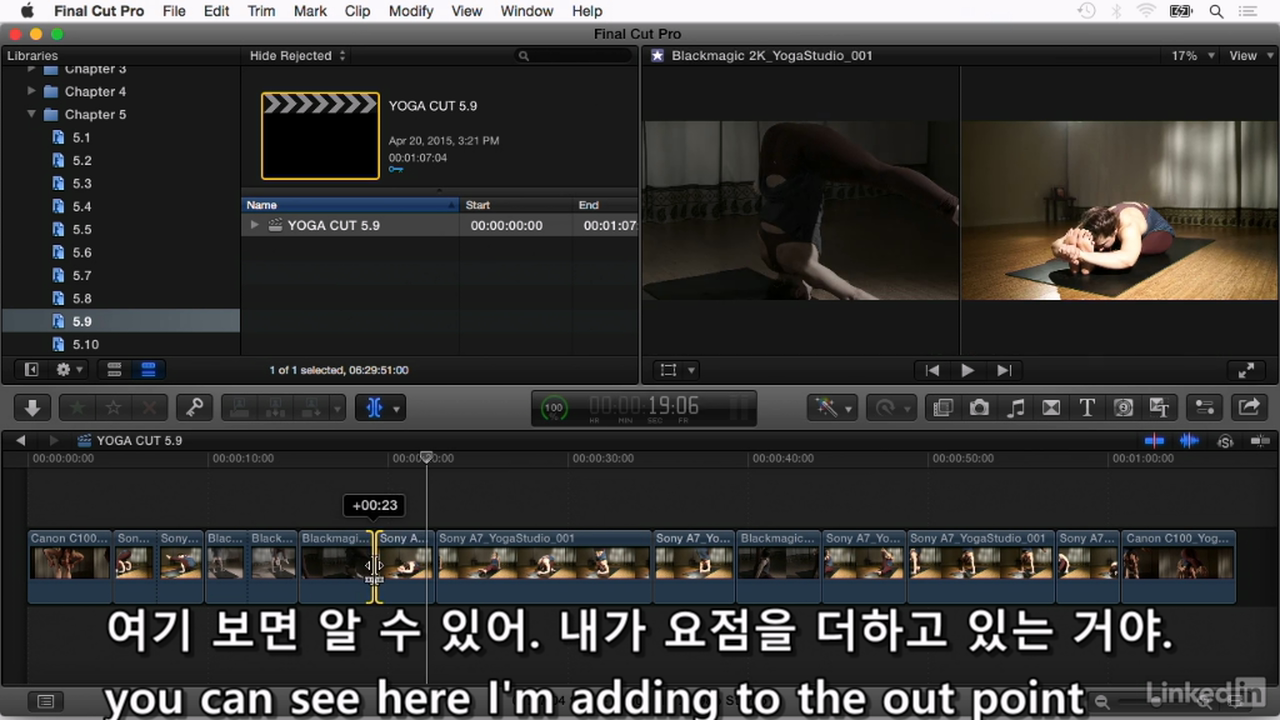Go to previous edit in viewer
1280x720 pixels.
coord(932,370)
